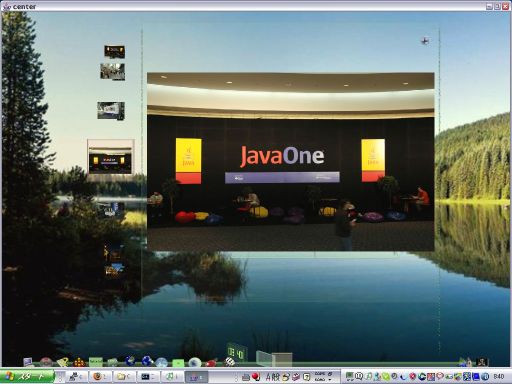Click the 8:40 system tray clock
Screen dimensions: 512x384
coord(498,376)
